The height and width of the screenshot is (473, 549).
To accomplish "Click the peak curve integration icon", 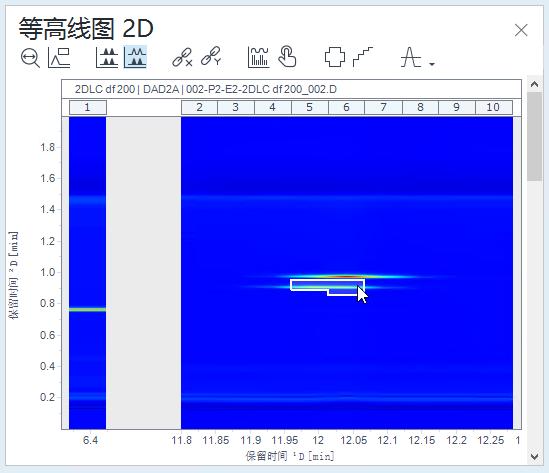I will pos(411,57).
